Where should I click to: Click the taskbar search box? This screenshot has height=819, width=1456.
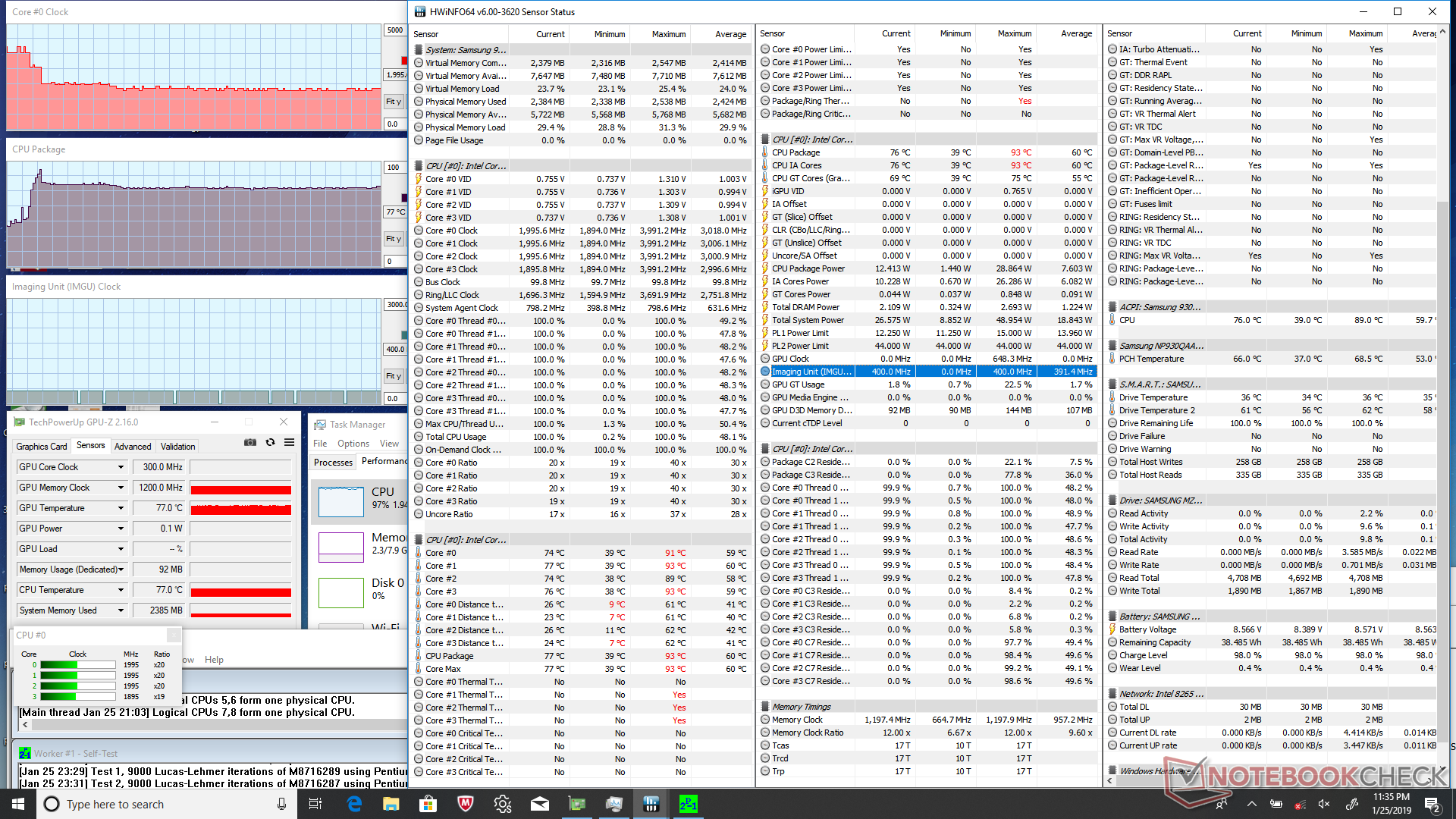coord(165,804)
